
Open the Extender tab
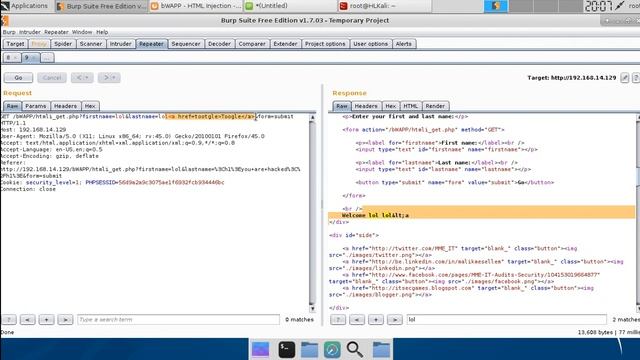click(285, 44)
